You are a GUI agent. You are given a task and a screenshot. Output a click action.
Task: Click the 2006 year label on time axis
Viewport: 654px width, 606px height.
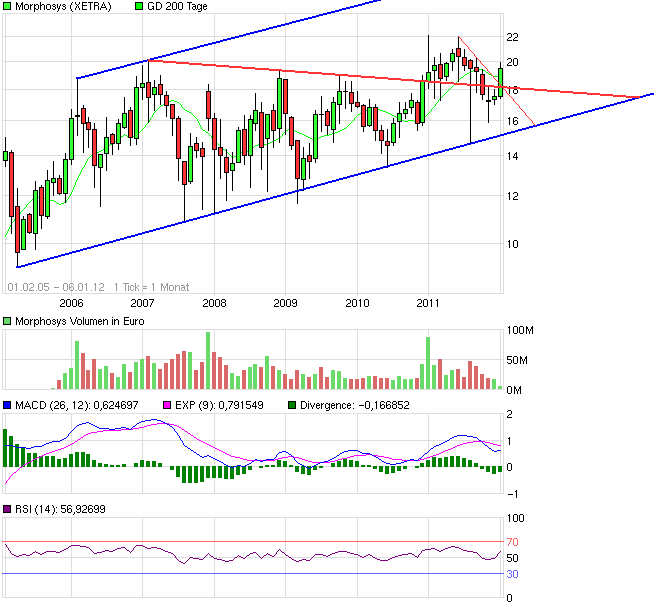click(x=71, y=303)
